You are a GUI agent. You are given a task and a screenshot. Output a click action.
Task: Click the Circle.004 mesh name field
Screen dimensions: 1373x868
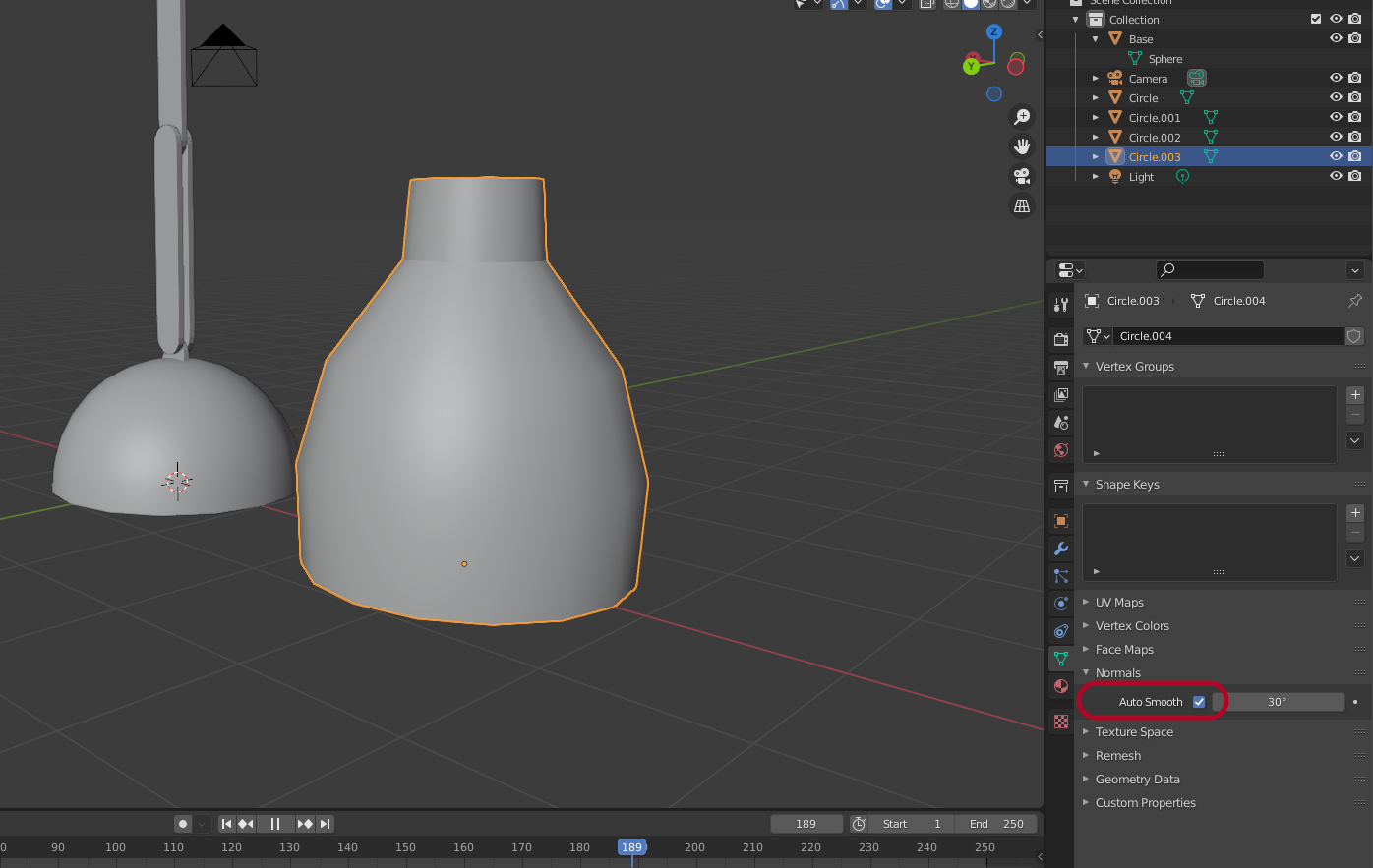(x=1228, y=336)
